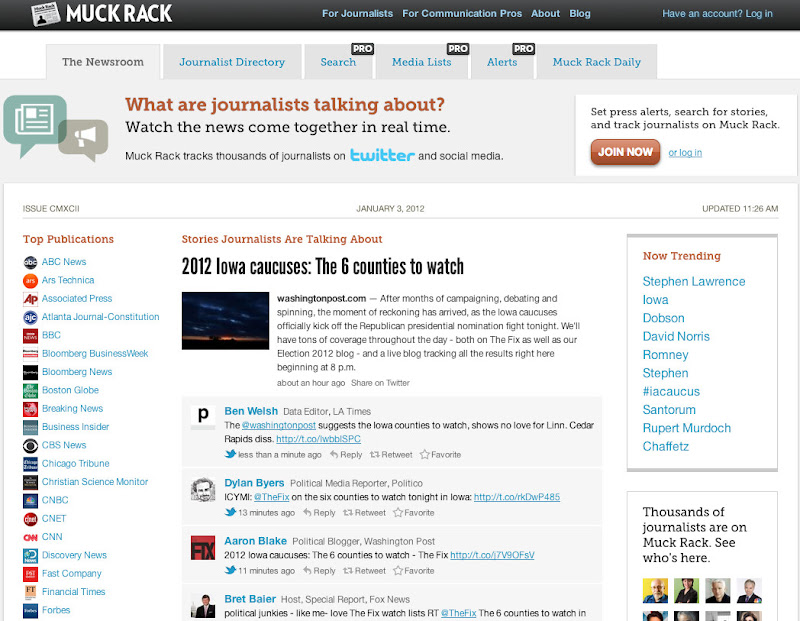The height and width of the screenshot is (621, 800).
Task: Open Christian Science Monitor publication link
Action: pos(95,482)
